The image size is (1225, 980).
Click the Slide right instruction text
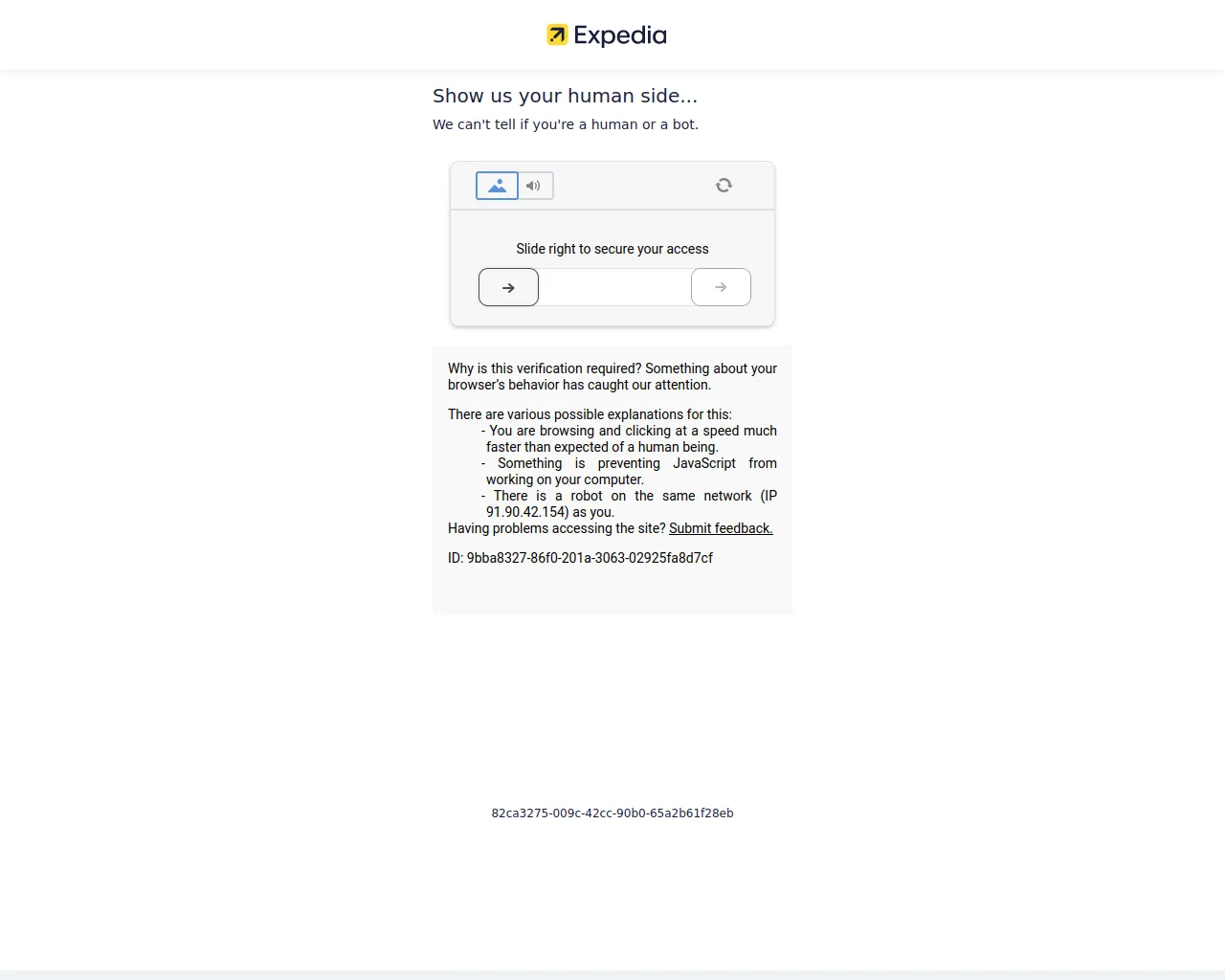[x=612, y=248]
